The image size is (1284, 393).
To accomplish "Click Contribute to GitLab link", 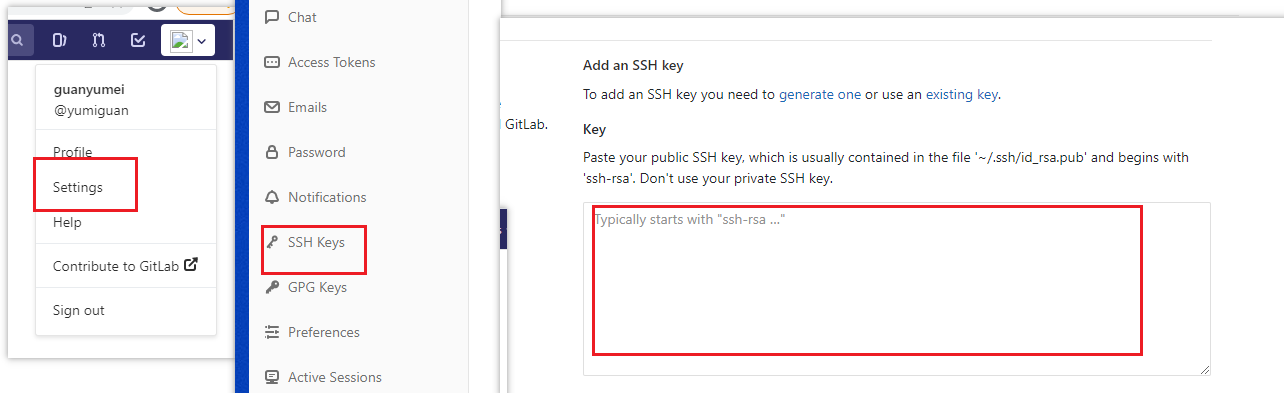I will (x=125, y=266).
